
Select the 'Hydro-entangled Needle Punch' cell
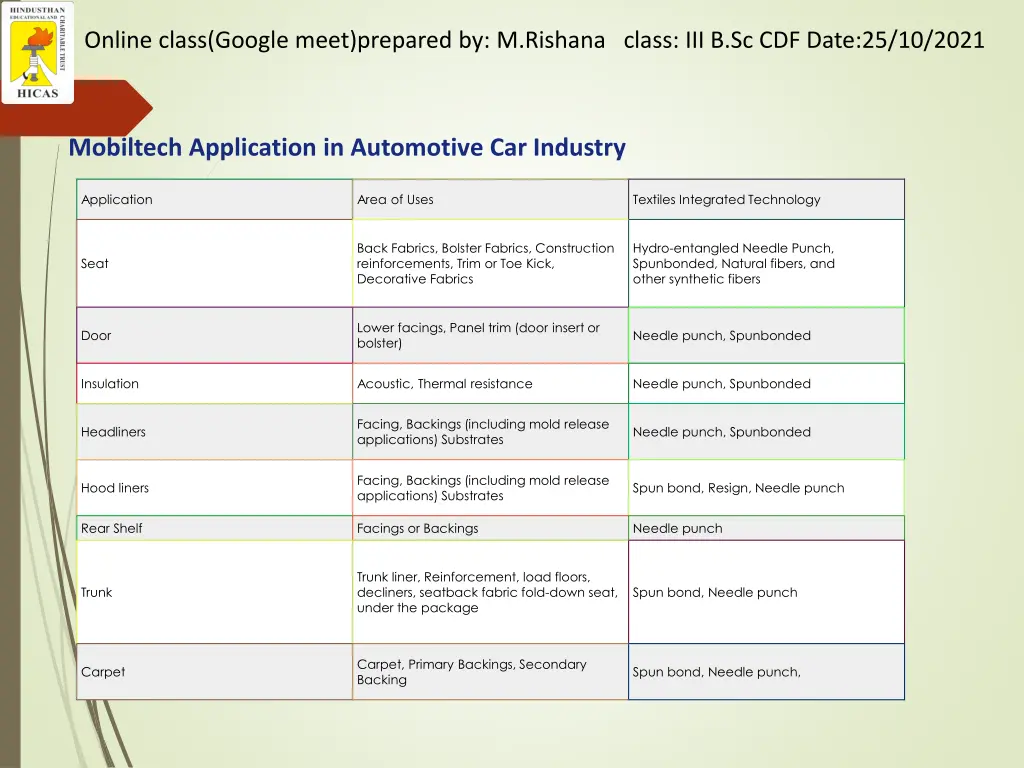[766, 263]
